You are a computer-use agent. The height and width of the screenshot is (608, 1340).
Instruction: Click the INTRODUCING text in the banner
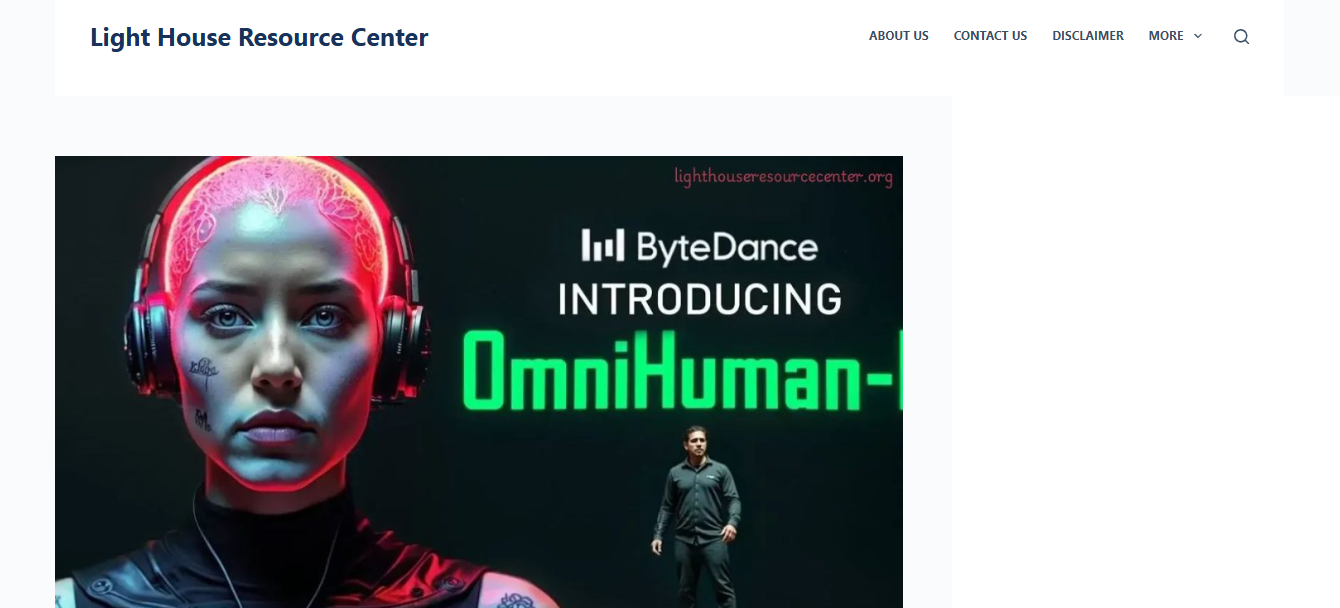click(x=699, y=299)
